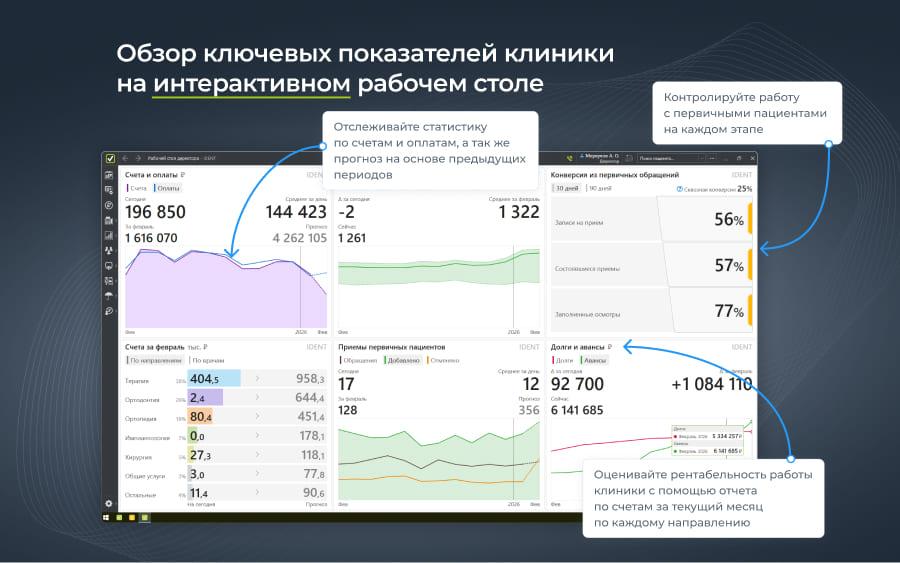Click the help icon near Сквозная конверсия
Image resolution: width=900 pixels, height=563 pixels.
tap(680, 188)
